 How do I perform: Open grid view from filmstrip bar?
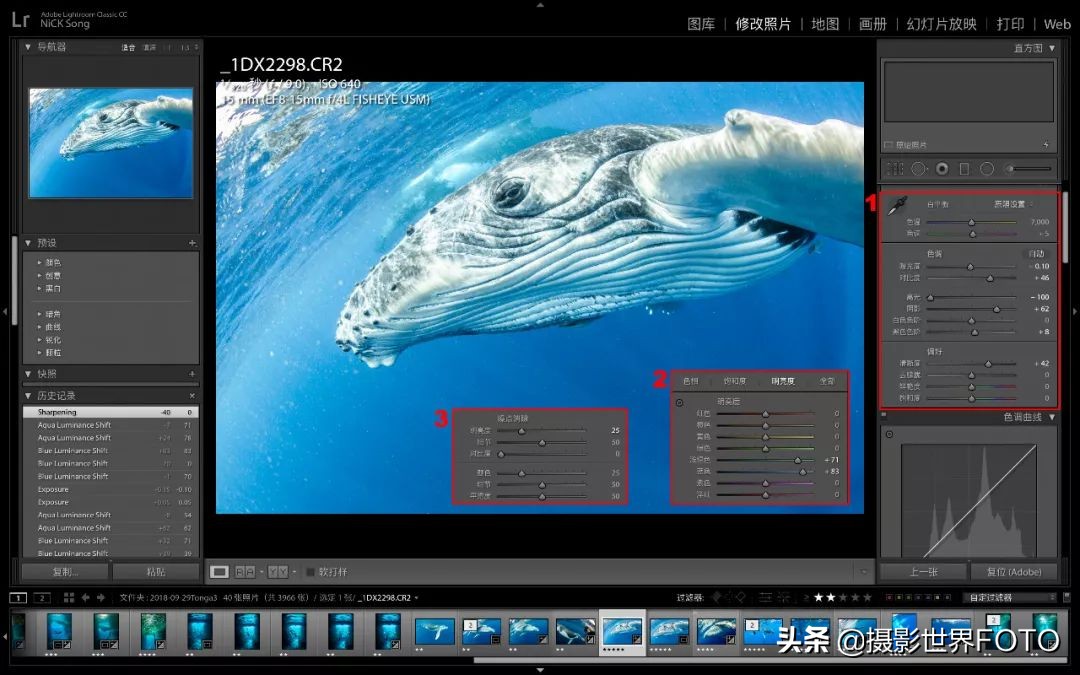[x=69, y=598]
